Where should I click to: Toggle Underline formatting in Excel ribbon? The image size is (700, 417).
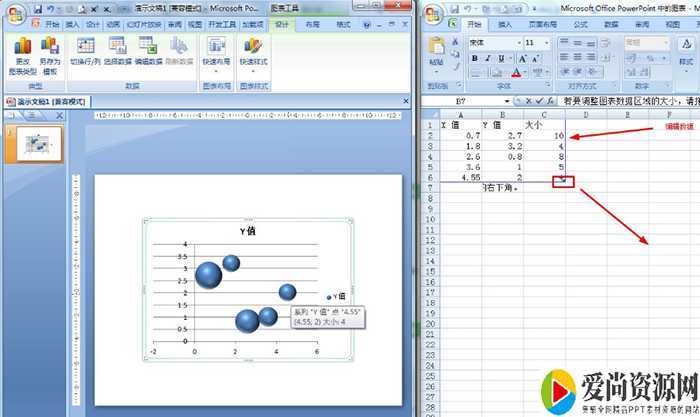[x=501, y=58]
